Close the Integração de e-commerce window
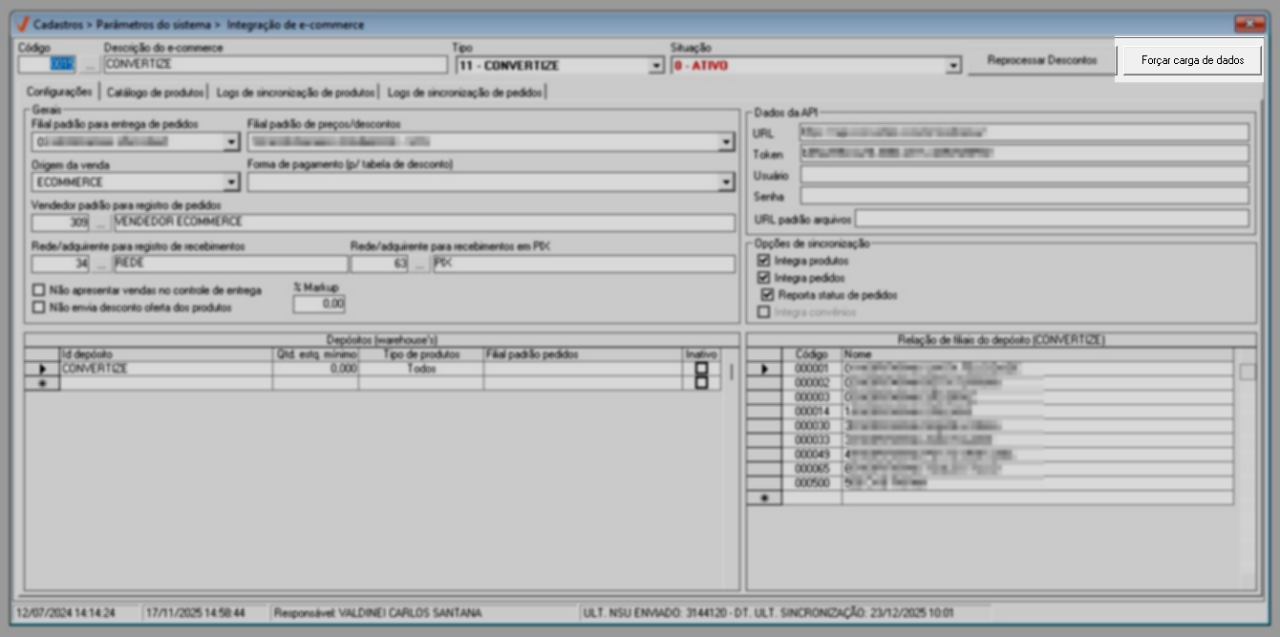Image resolution: width=1280 pixels, height=637 pixels. 1248,23
